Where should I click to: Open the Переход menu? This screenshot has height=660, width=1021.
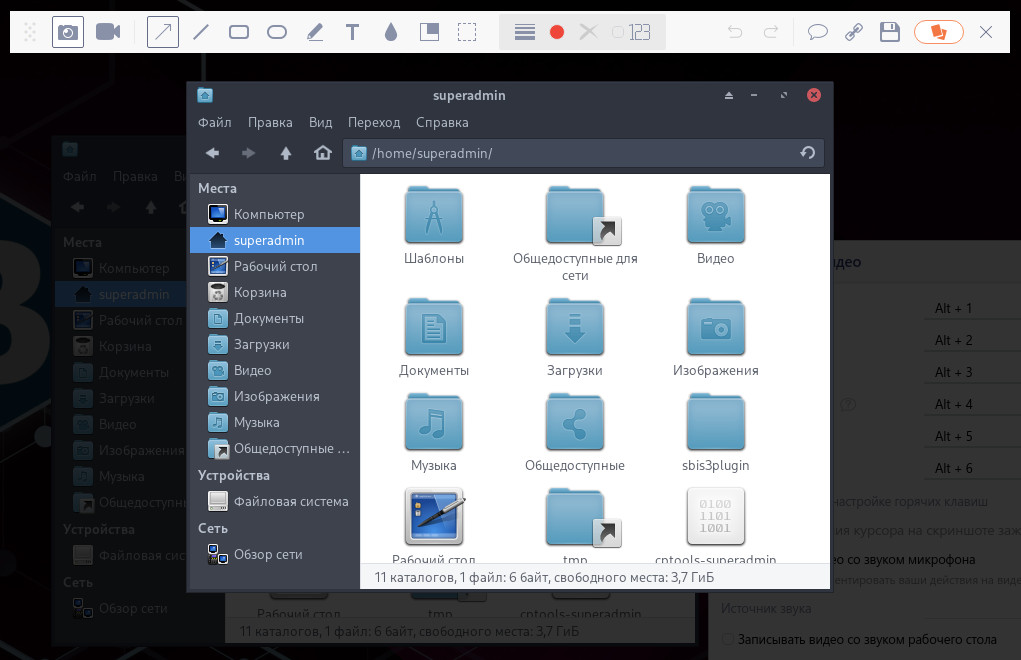(x=373, y=123)
